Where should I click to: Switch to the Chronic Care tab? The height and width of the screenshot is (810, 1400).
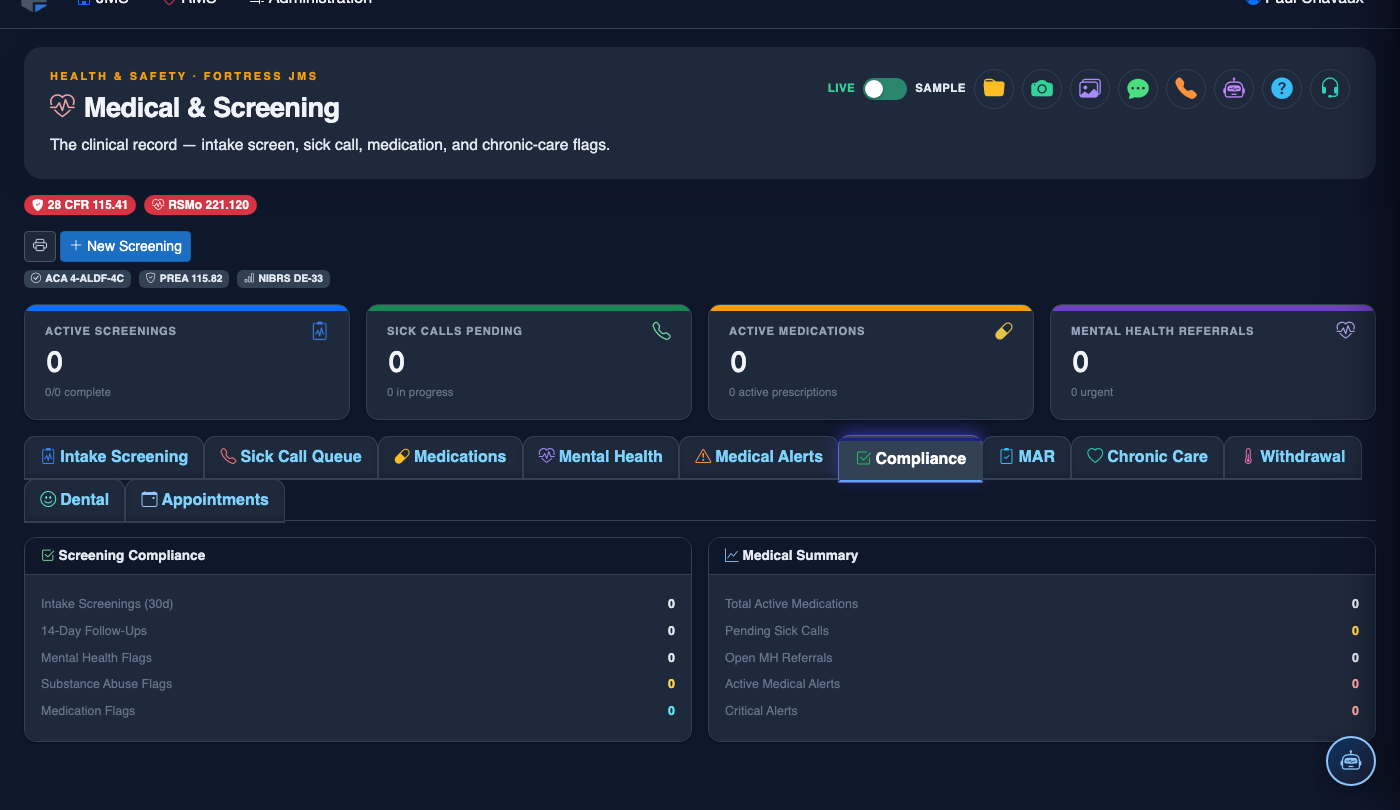(x=1147, y=457)
